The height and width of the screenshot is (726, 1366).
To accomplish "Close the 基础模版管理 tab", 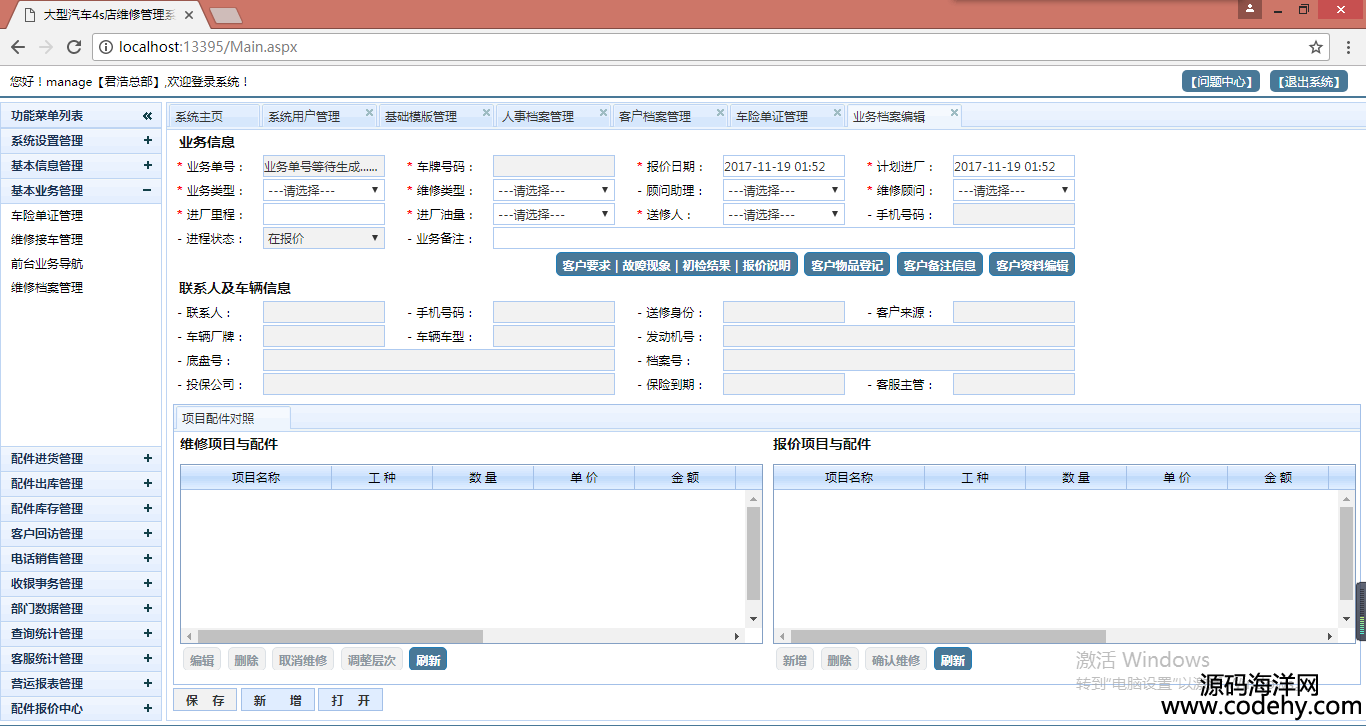I will click(486, 112).
